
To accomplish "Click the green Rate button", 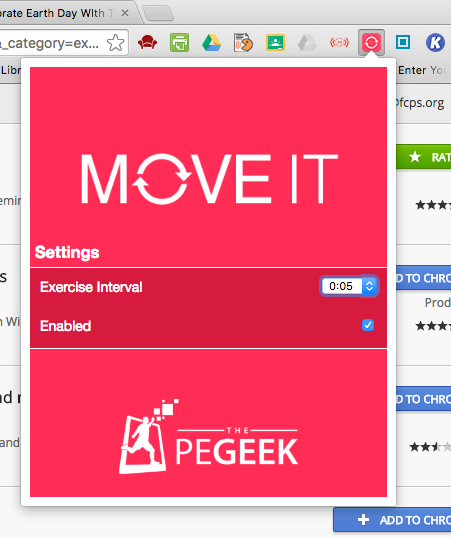I will pyautogui.click(x=424, y=157).
